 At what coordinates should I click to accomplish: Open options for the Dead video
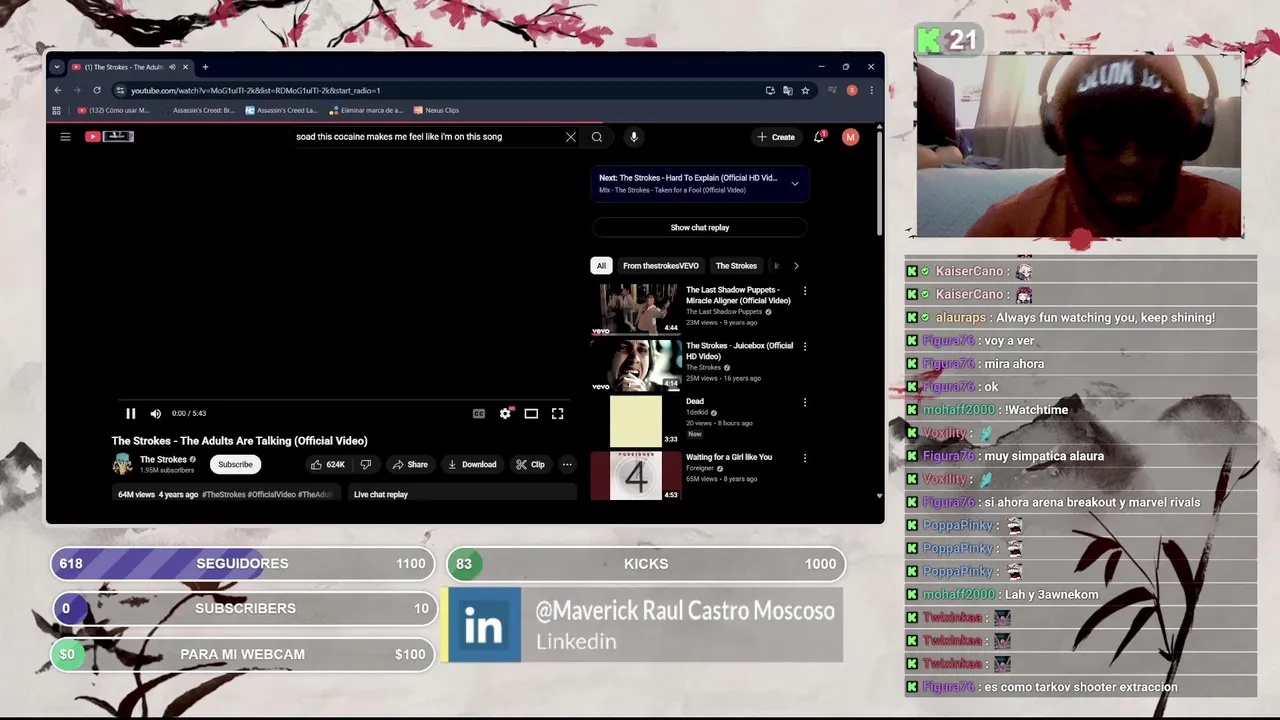tap(805, 403)
